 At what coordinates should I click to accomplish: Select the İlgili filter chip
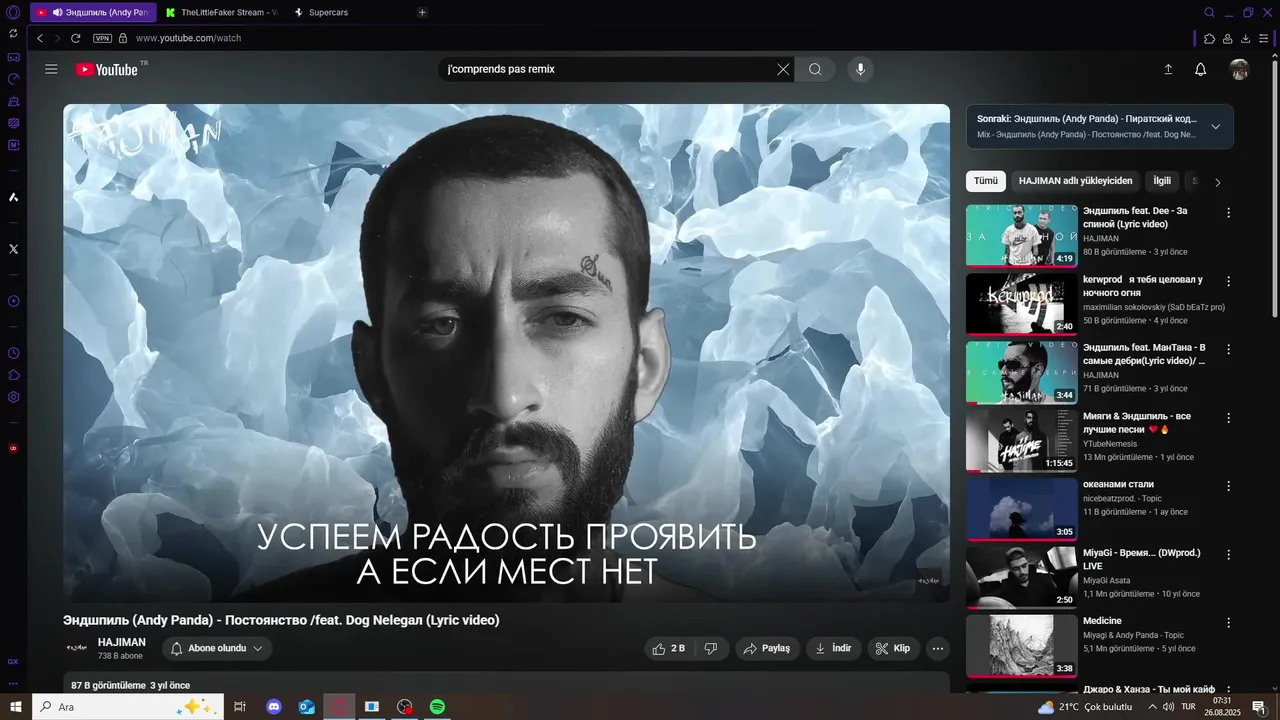[1162, 181]
